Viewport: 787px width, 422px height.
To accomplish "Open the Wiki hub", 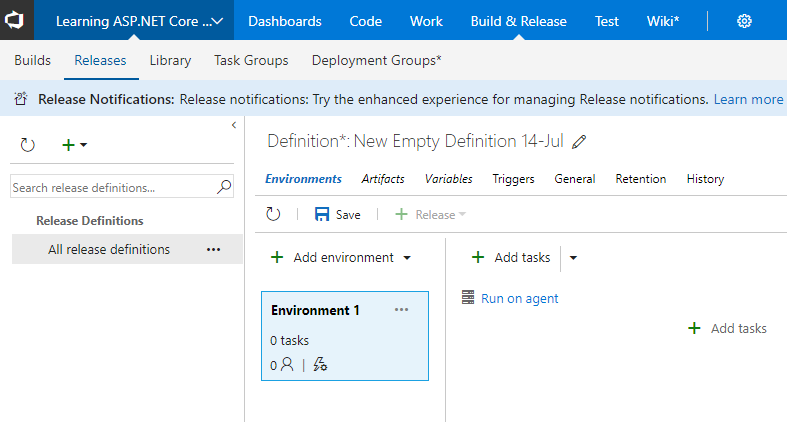I will 663,21.
